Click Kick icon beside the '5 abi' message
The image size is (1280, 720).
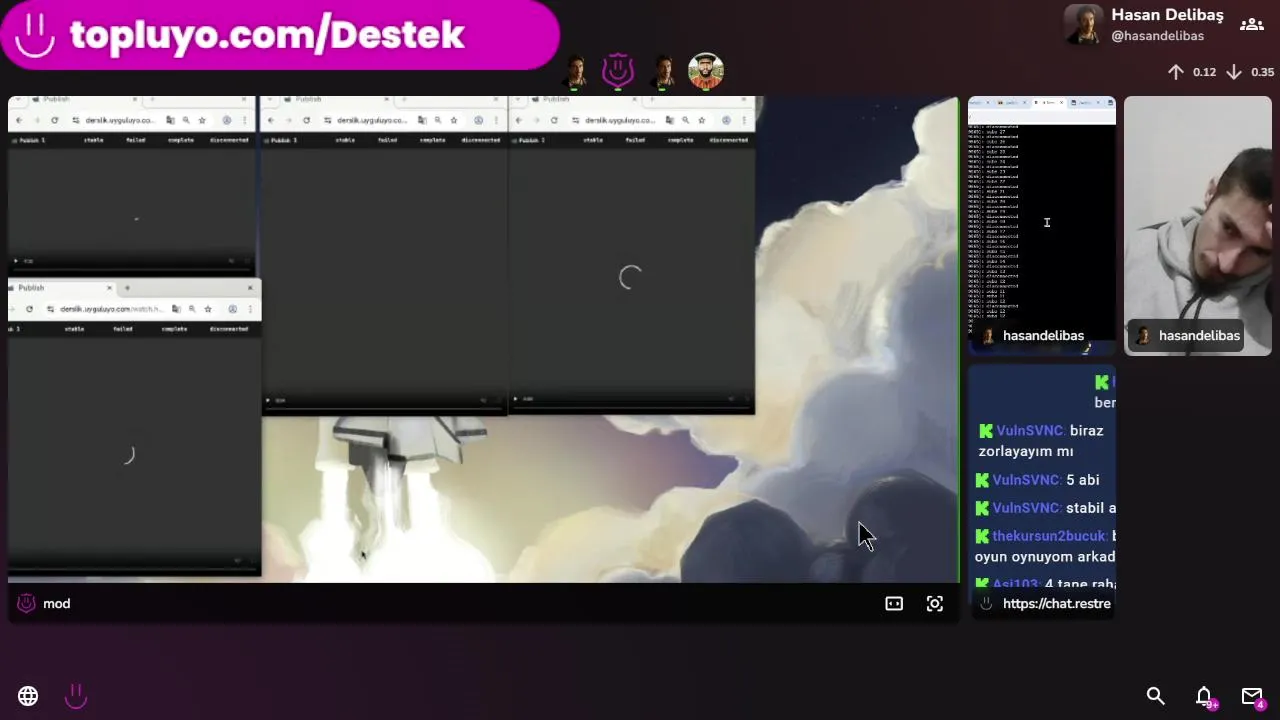(982, 480)
